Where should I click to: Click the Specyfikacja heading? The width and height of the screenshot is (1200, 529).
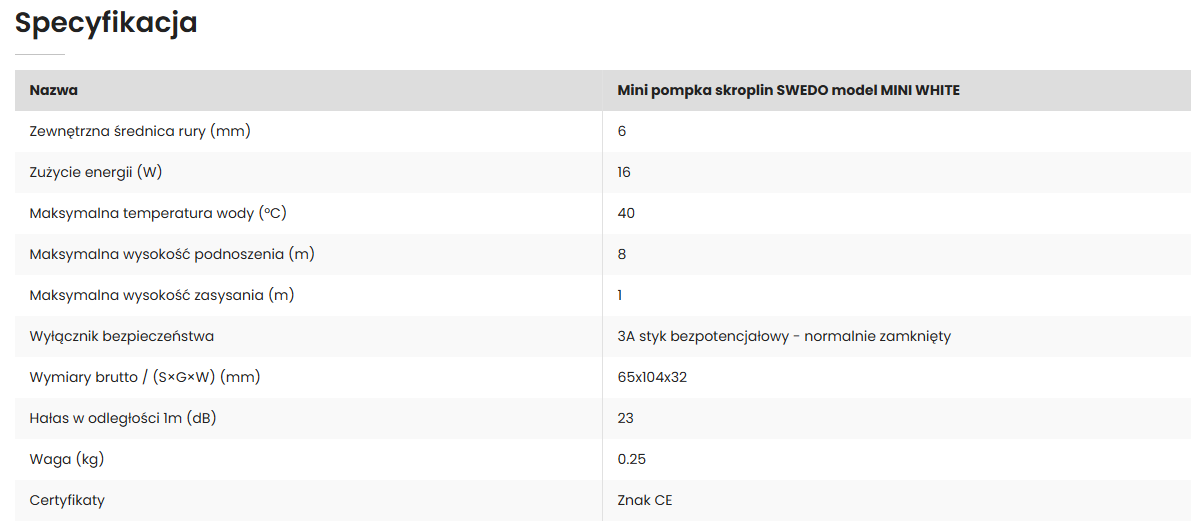(106, 23)
